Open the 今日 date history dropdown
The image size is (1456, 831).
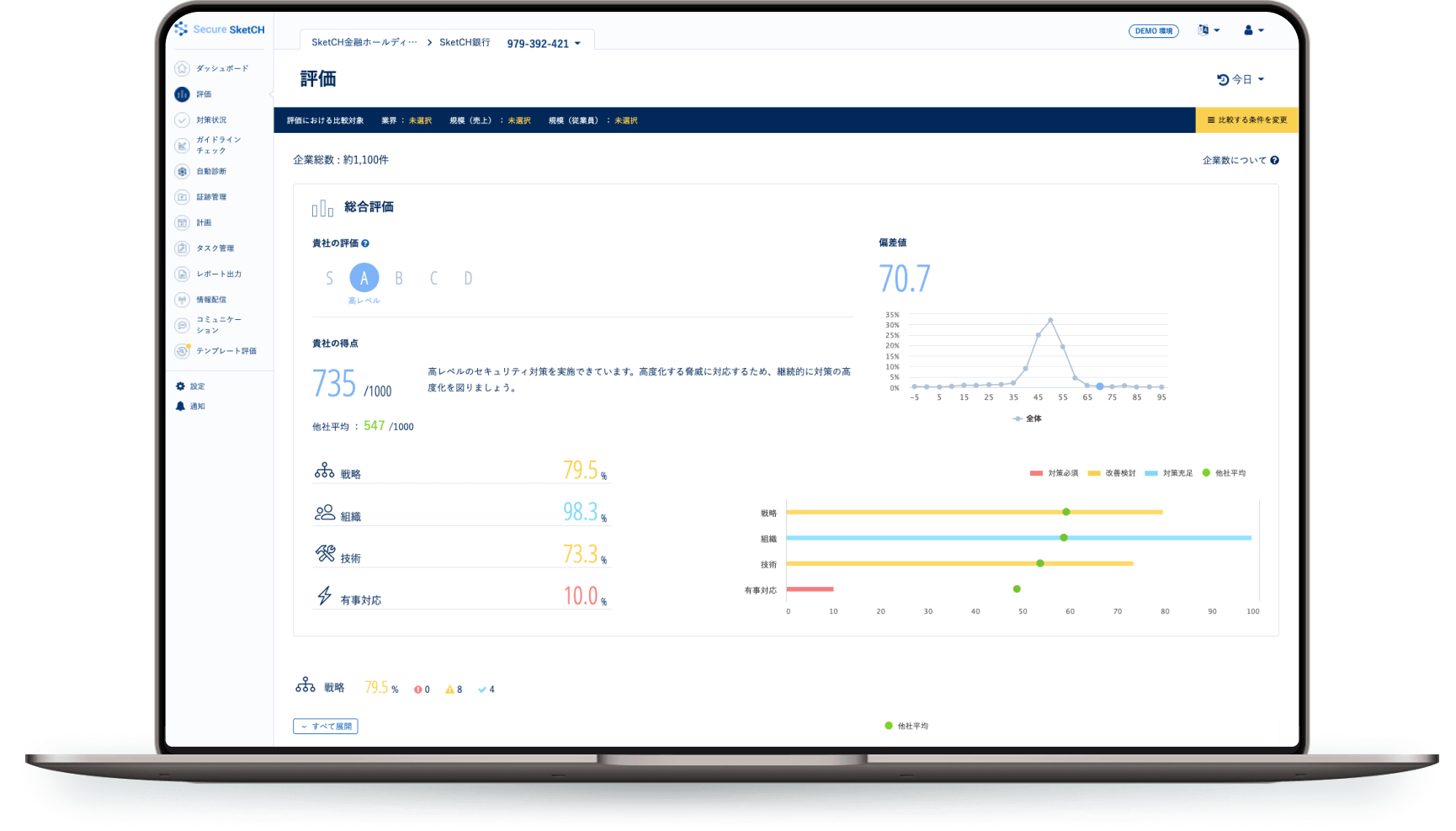pyautogui.click(x=1241, y=80)
